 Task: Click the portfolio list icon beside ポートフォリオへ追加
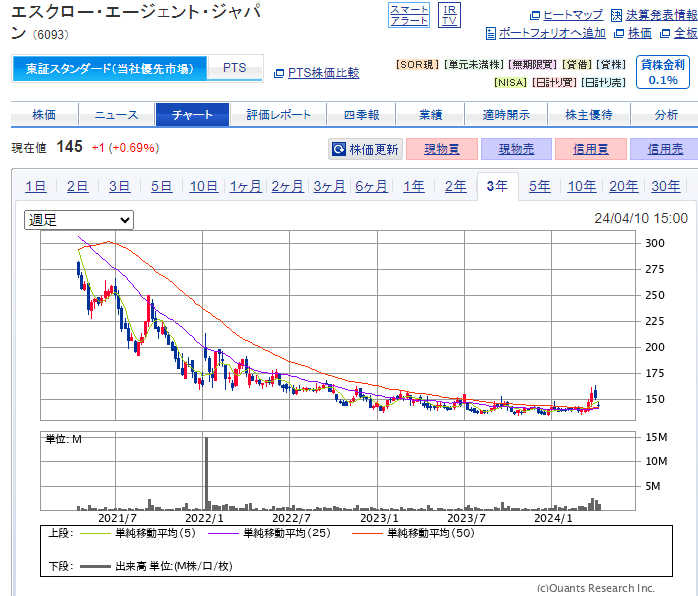tap(491, 33)
